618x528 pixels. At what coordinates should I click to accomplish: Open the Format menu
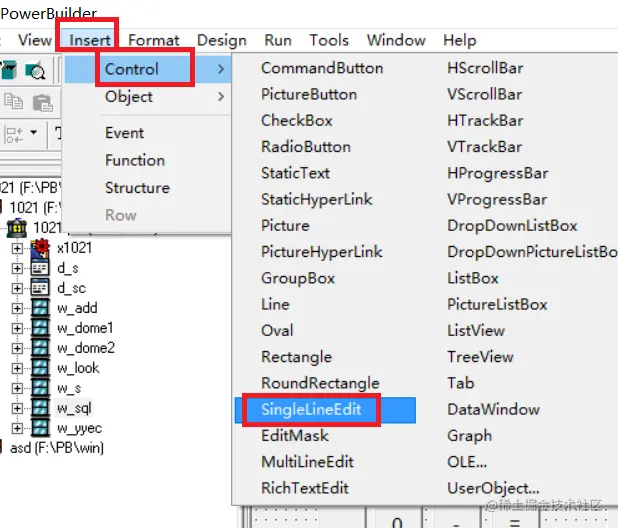[x=153, y=40]
